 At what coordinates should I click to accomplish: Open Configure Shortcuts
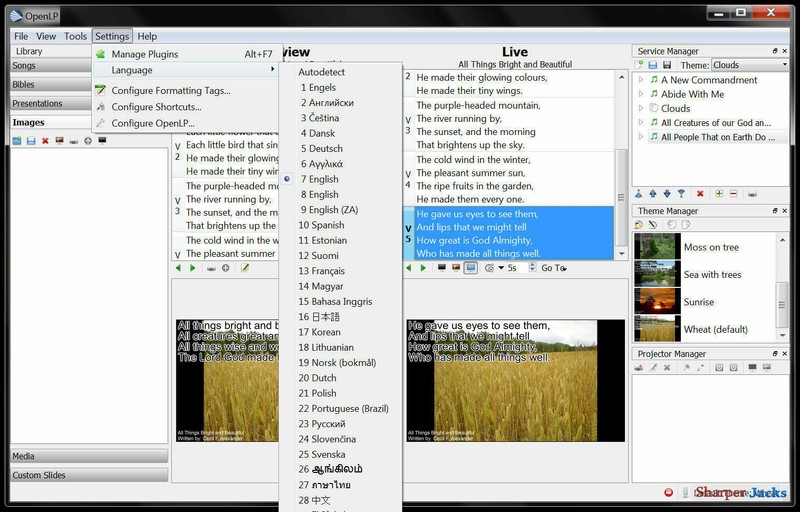coord(186,107)
